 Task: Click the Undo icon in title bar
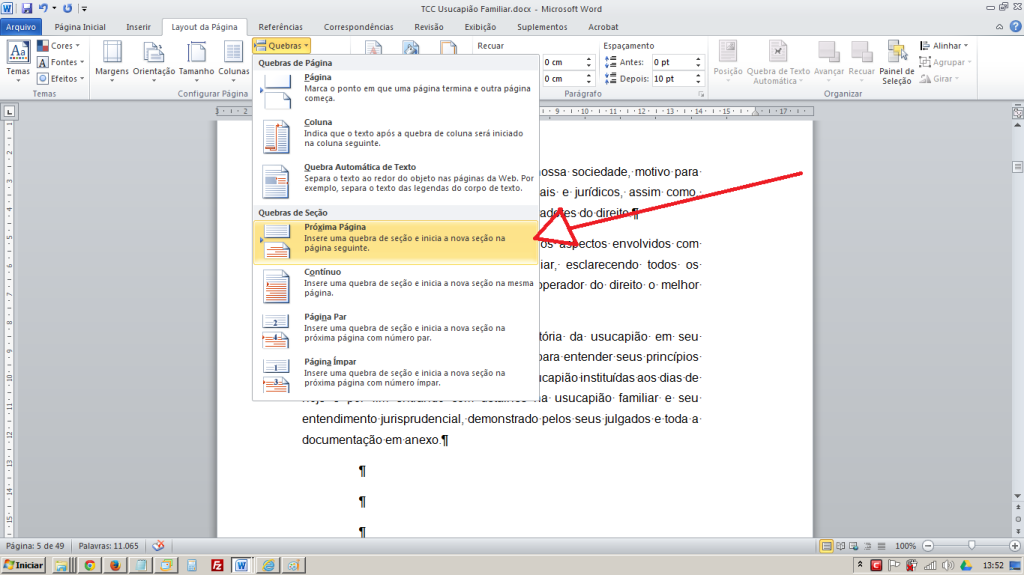tap(43, 8)
